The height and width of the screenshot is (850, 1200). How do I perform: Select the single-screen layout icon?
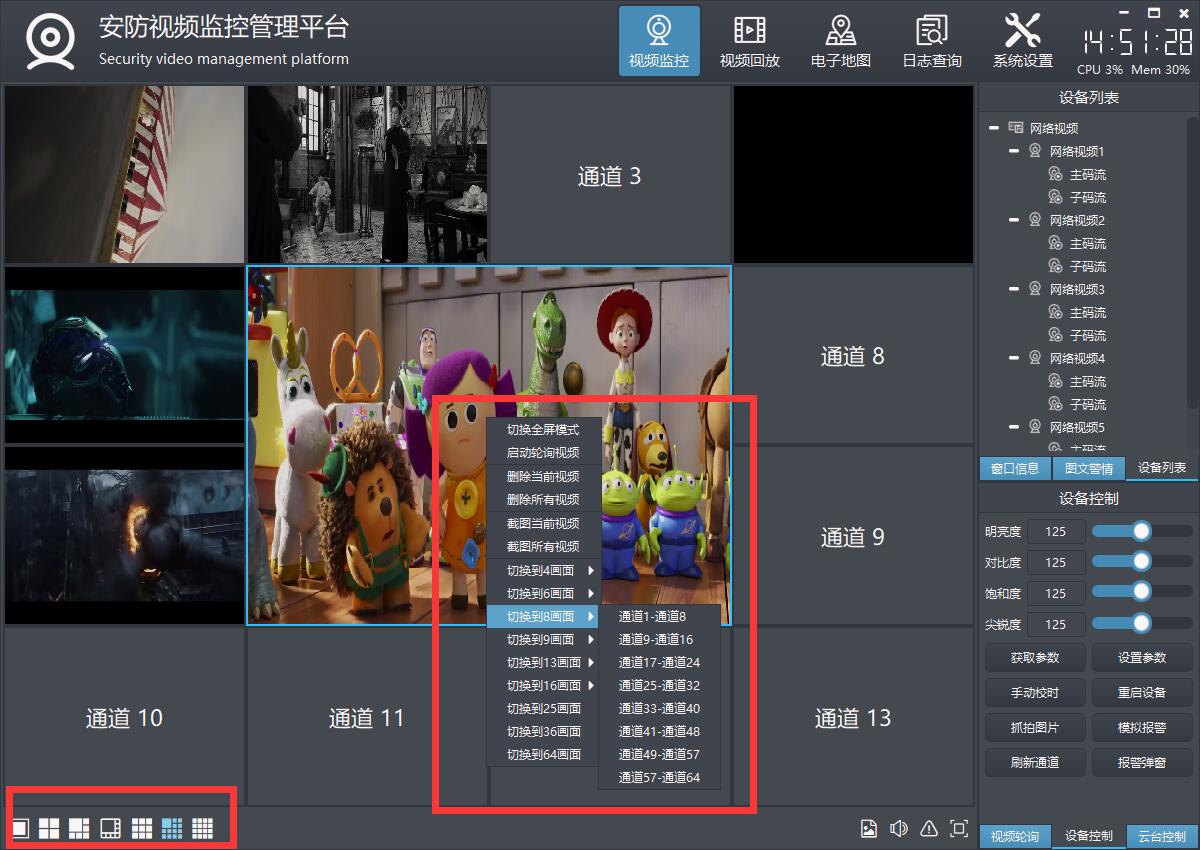pyautogui.click(x=20, y=828)
